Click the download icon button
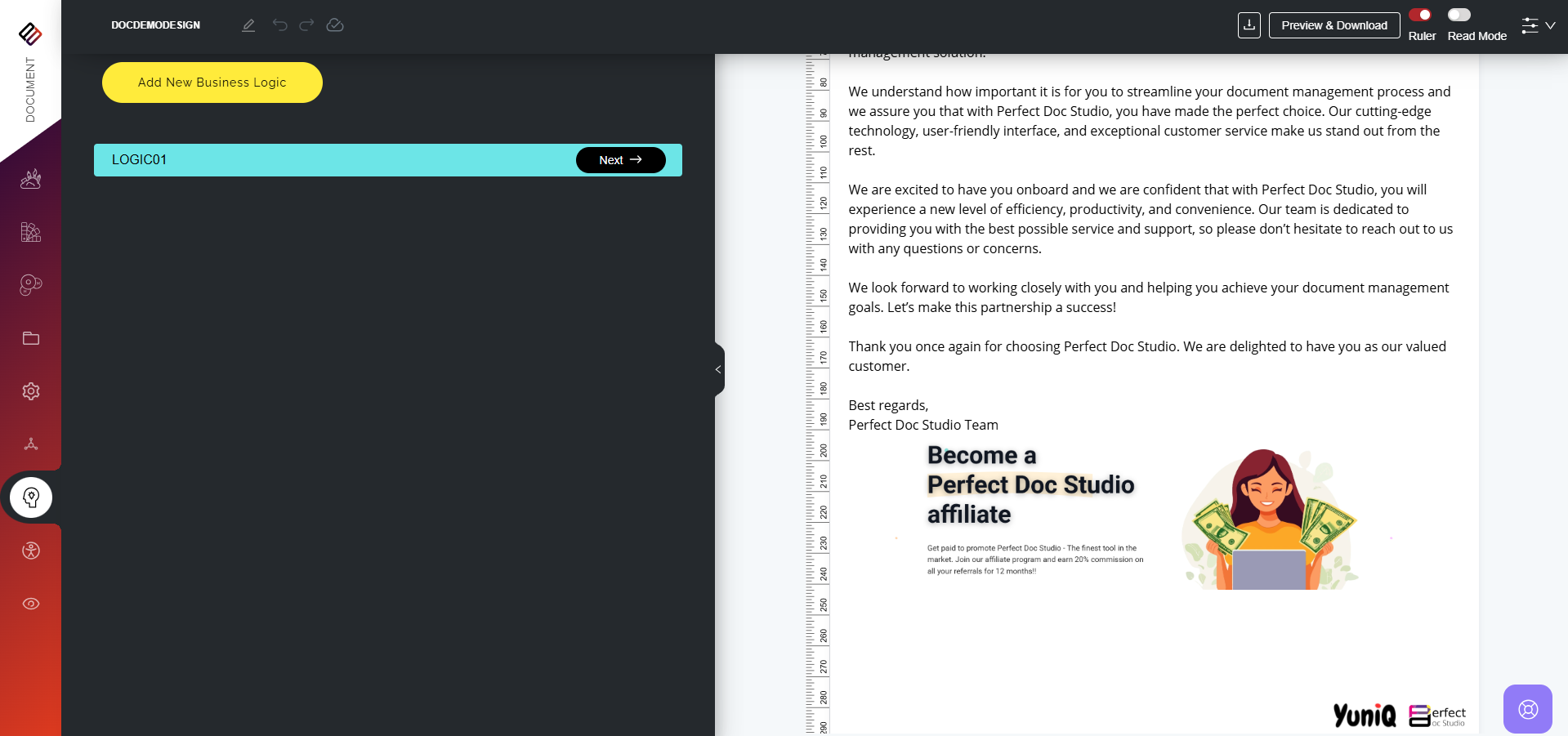 [1249, 25]
